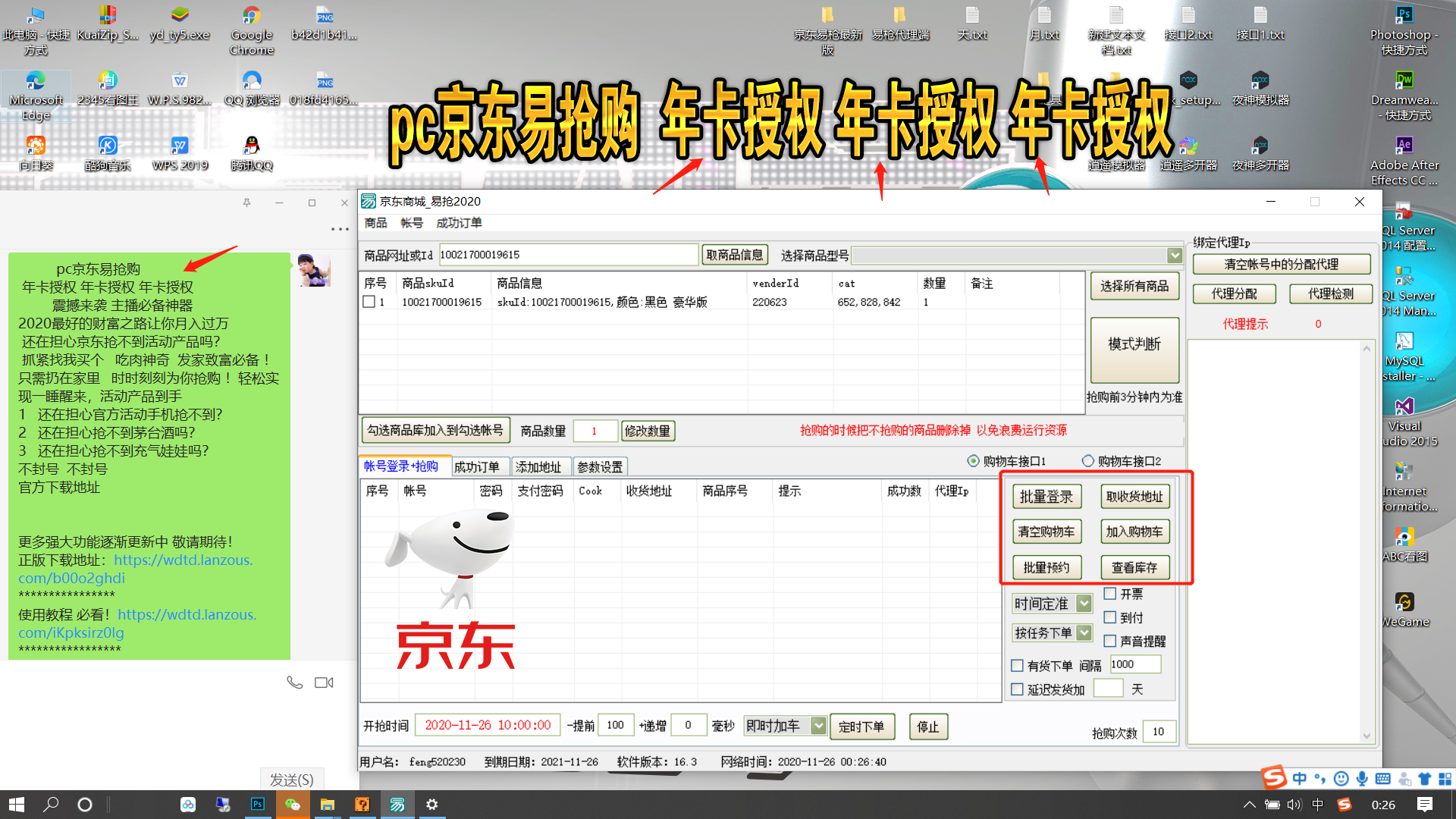Open 商品 menu
This screenshot has width=1456, height=819.
[x=376, y=223]
